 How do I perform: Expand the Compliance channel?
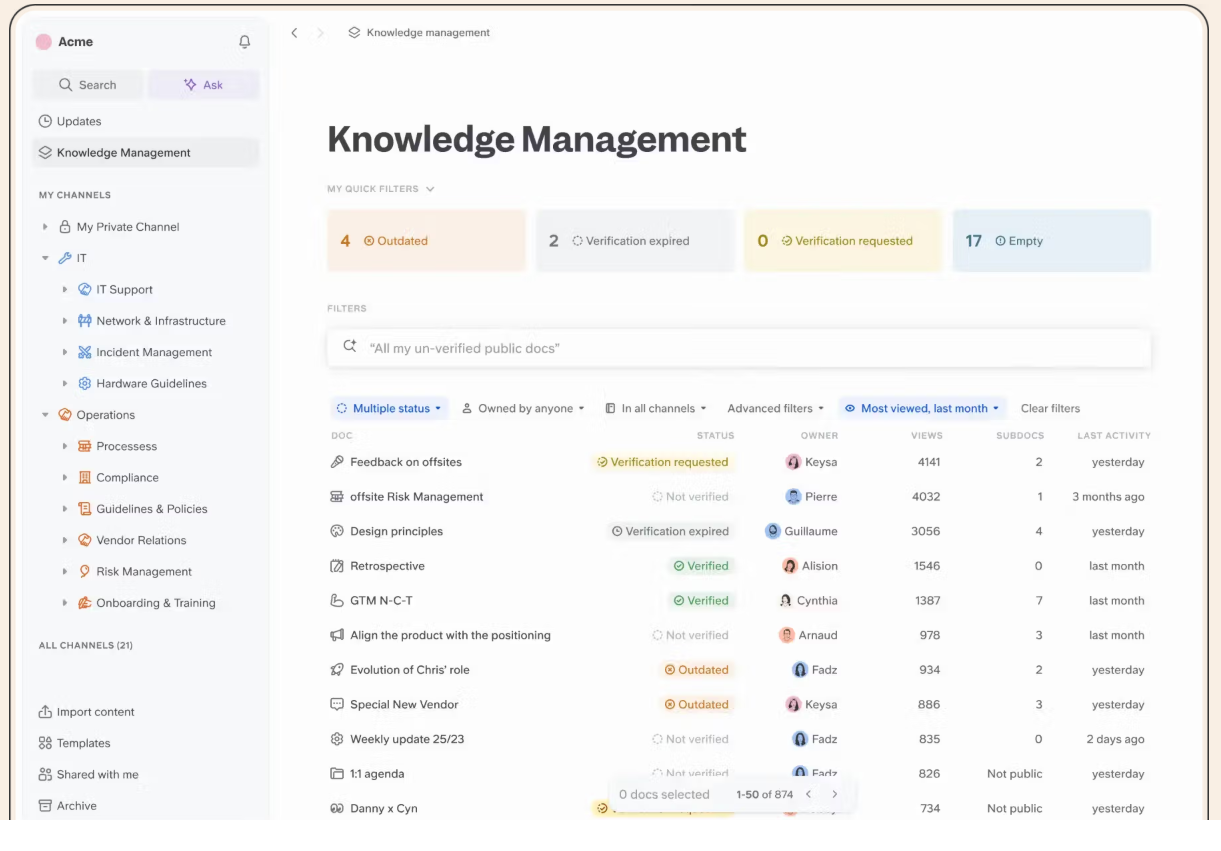[x=65, y=478]
